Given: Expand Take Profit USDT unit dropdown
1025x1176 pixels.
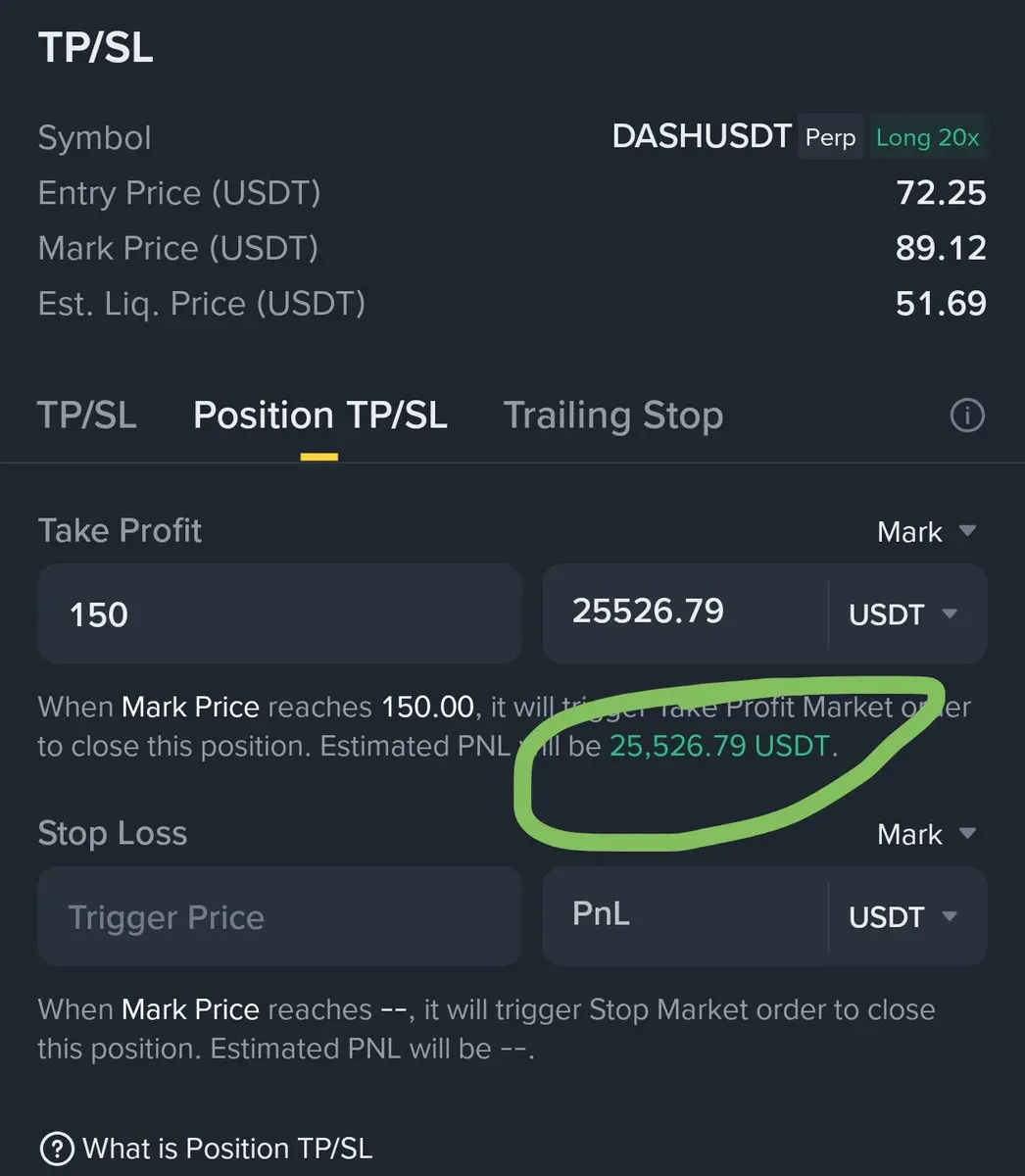Looking at the screenshot, I should pyautogui.click(x=904, y=614).
